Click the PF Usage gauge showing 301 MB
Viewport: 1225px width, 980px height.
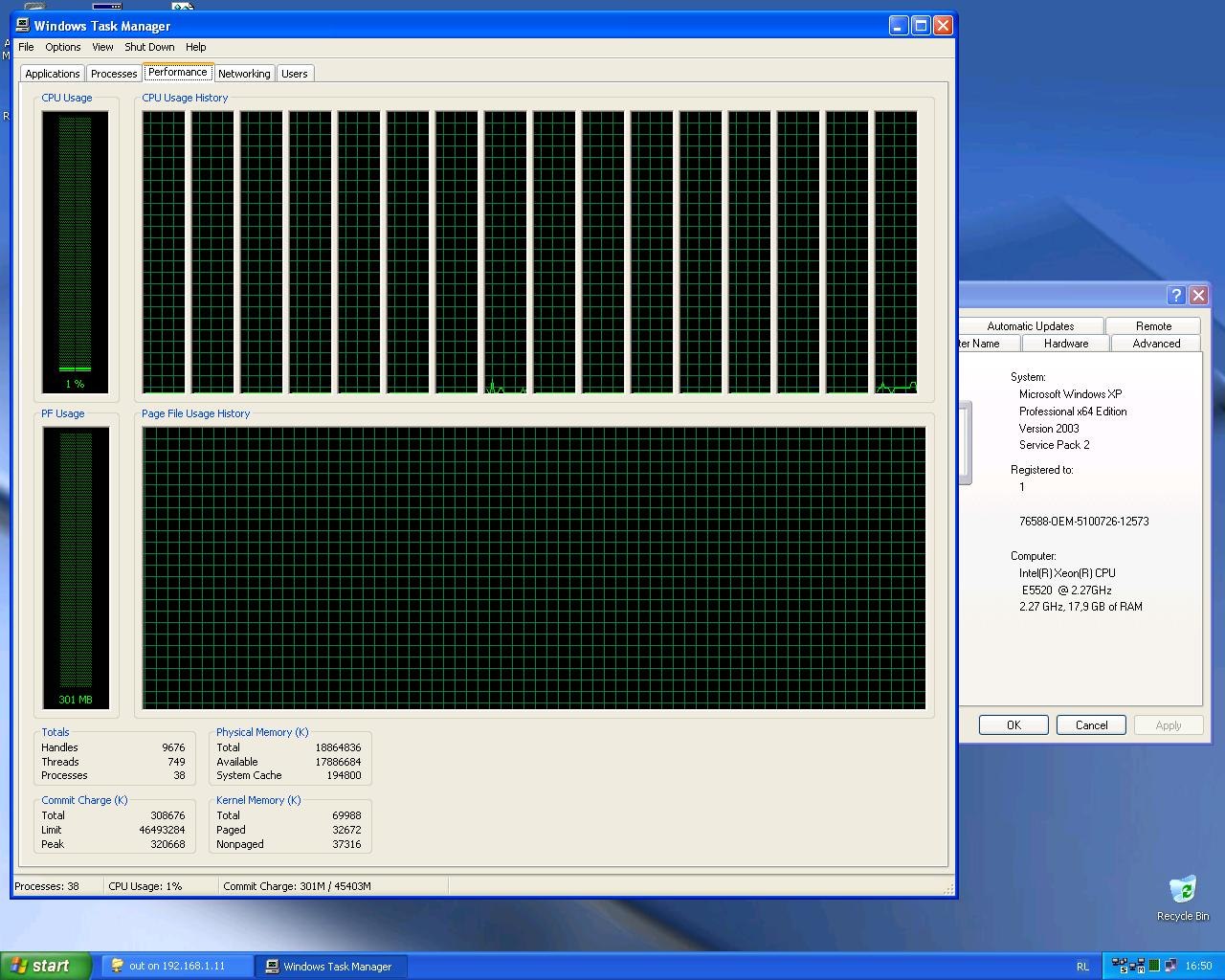76,568
